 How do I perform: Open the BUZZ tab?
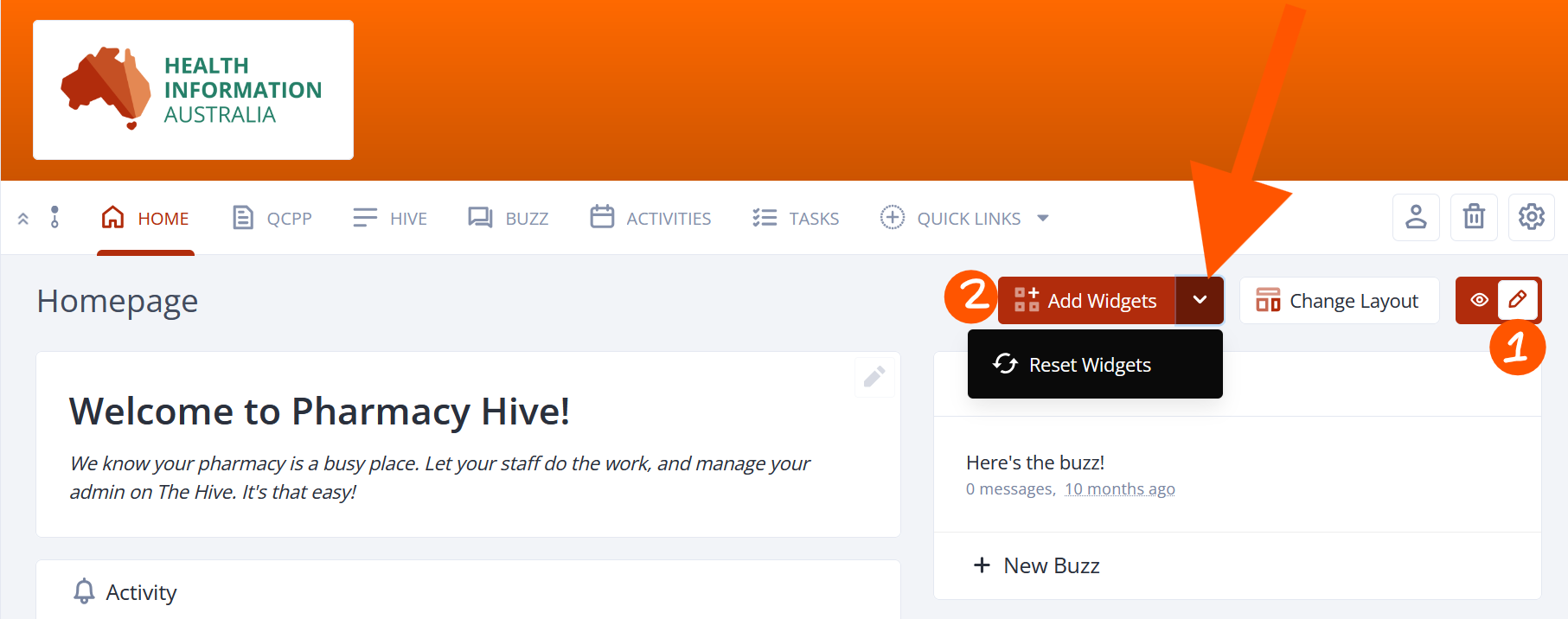point(508,218)
